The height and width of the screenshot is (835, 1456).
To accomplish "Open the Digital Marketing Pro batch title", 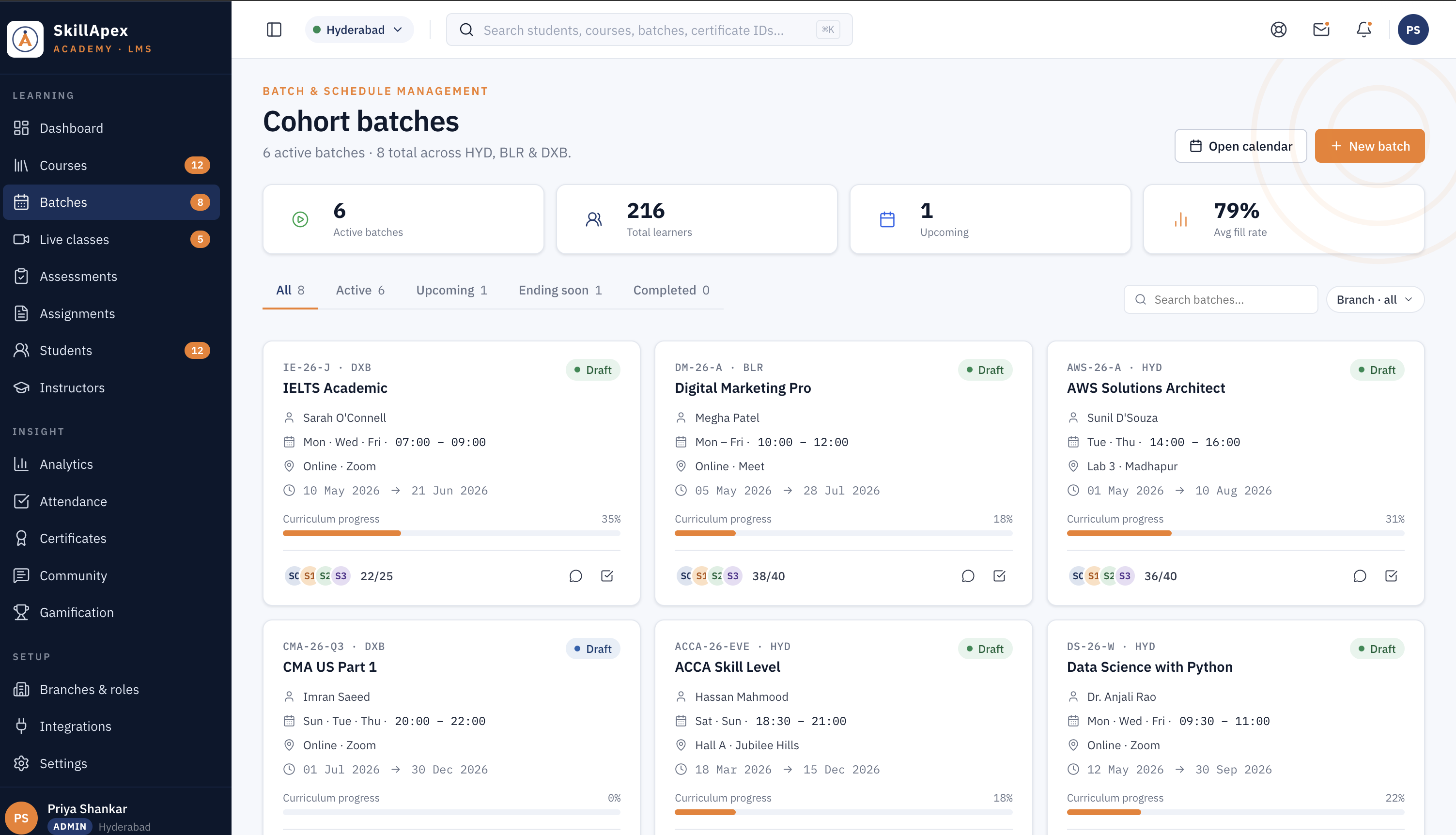I will 743,387.
